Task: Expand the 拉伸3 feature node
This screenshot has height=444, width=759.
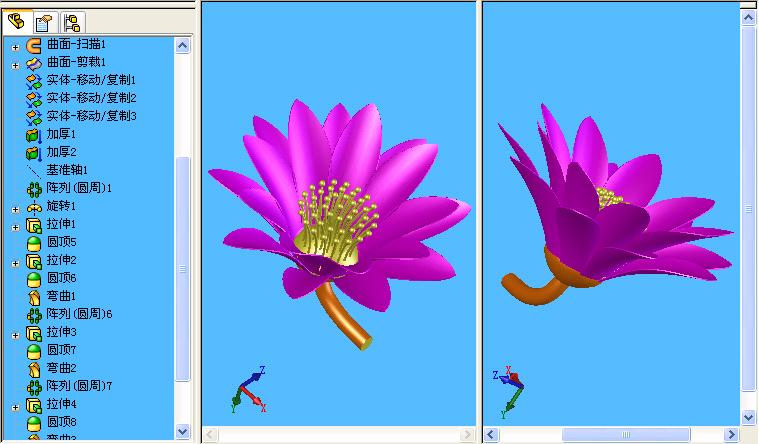Action: (x=15, y=335)
